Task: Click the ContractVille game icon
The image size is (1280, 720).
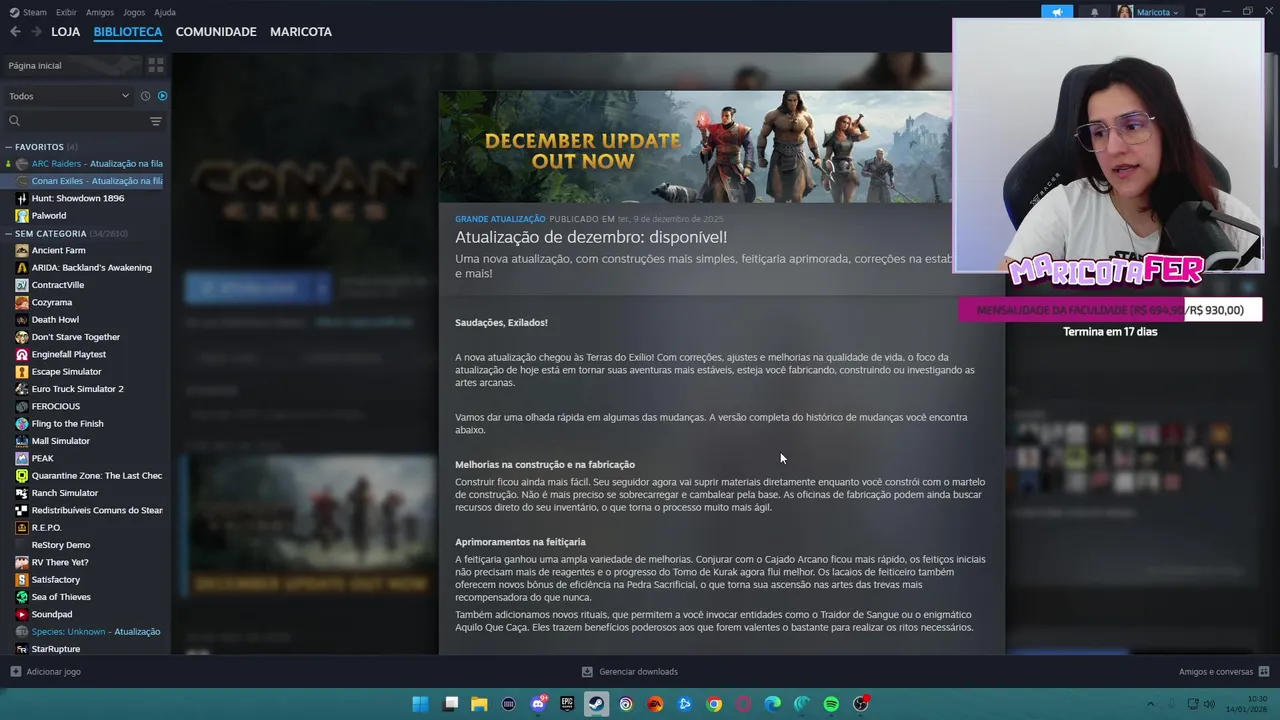Action: click(22, 285)
